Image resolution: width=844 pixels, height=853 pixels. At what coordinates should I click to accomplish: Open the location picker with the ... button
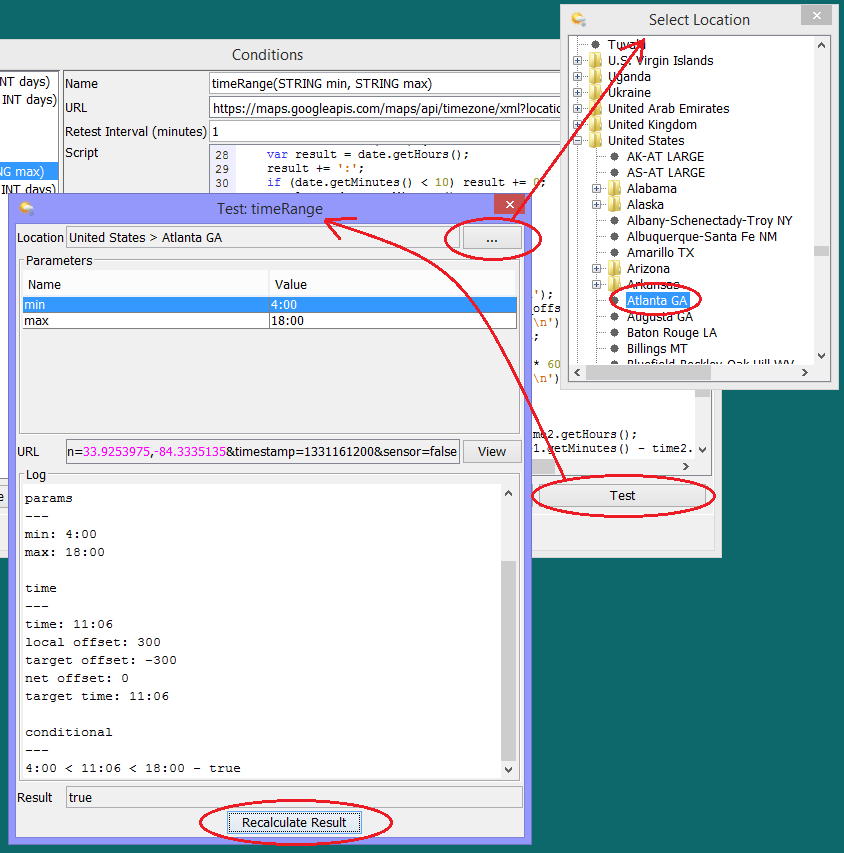492,238
